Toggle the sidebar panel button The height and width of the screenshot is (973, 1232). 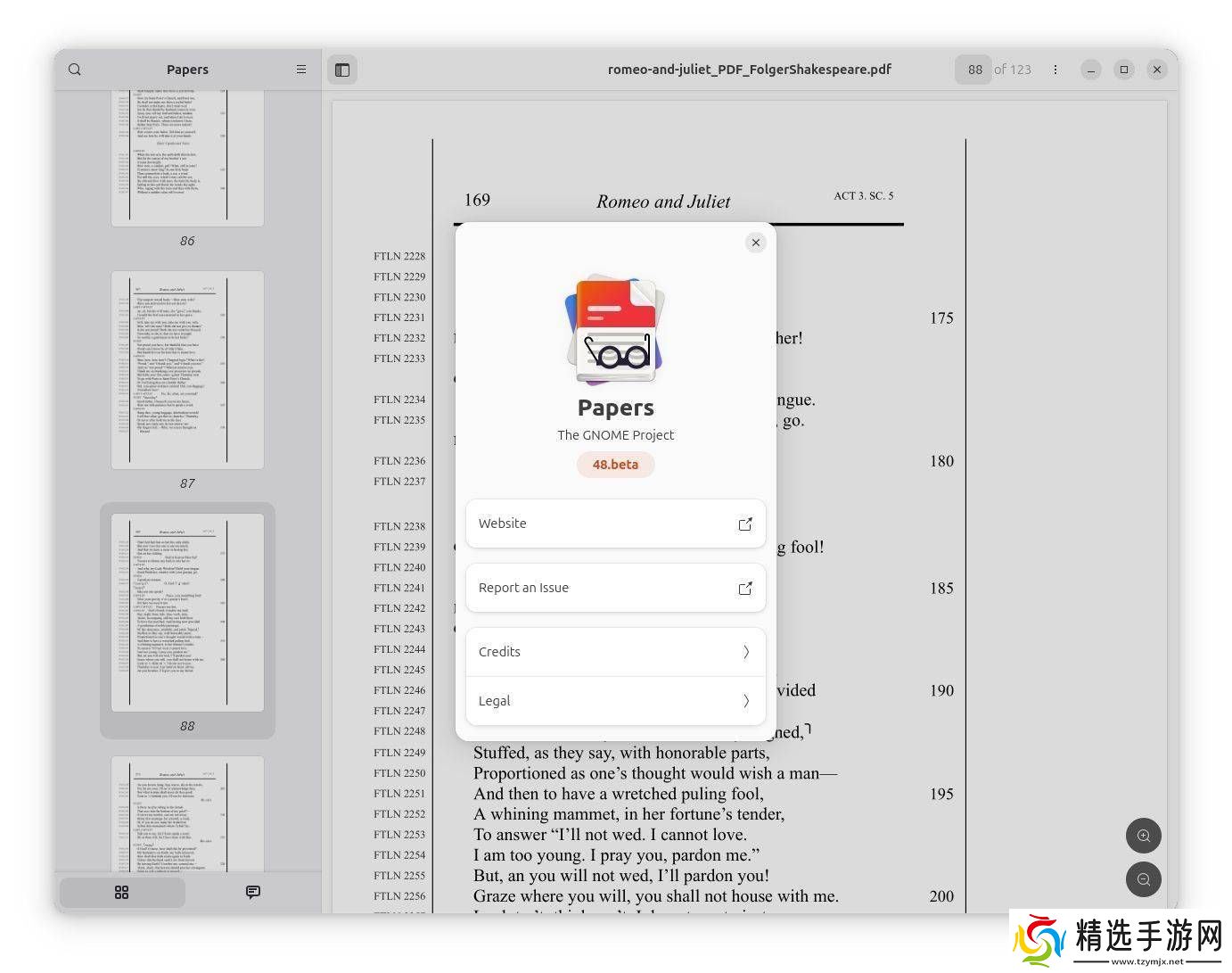coord(342,70)
